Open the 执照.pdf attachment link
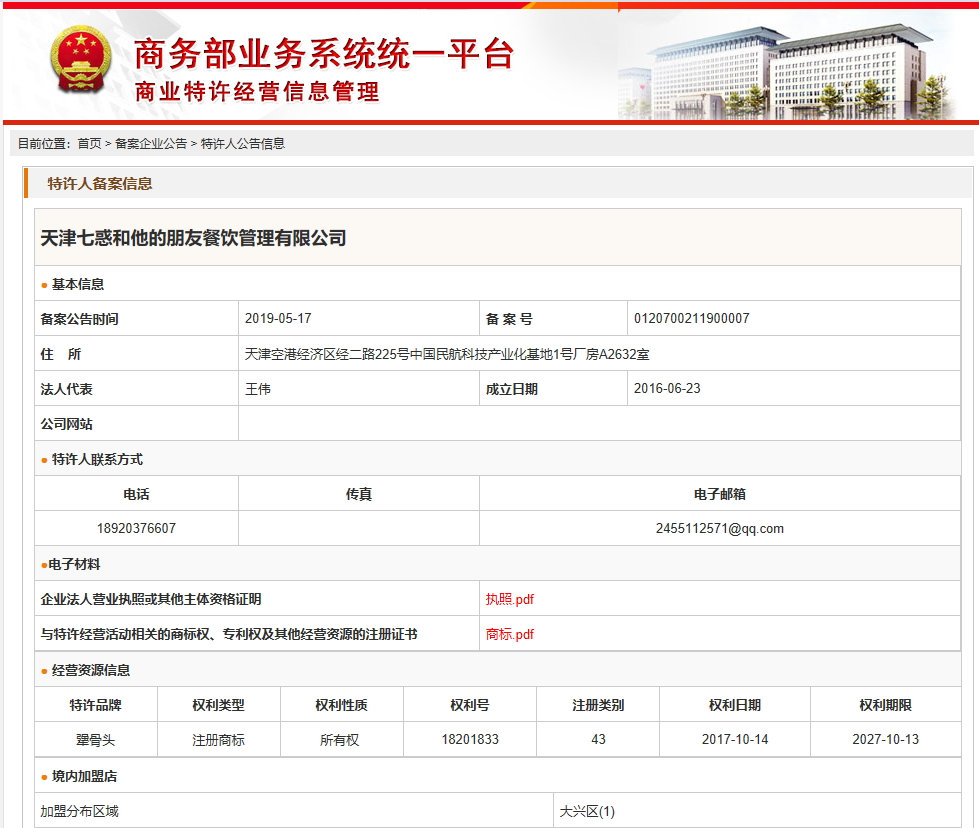This screenshot has height=828, width=979. (509, 599)
